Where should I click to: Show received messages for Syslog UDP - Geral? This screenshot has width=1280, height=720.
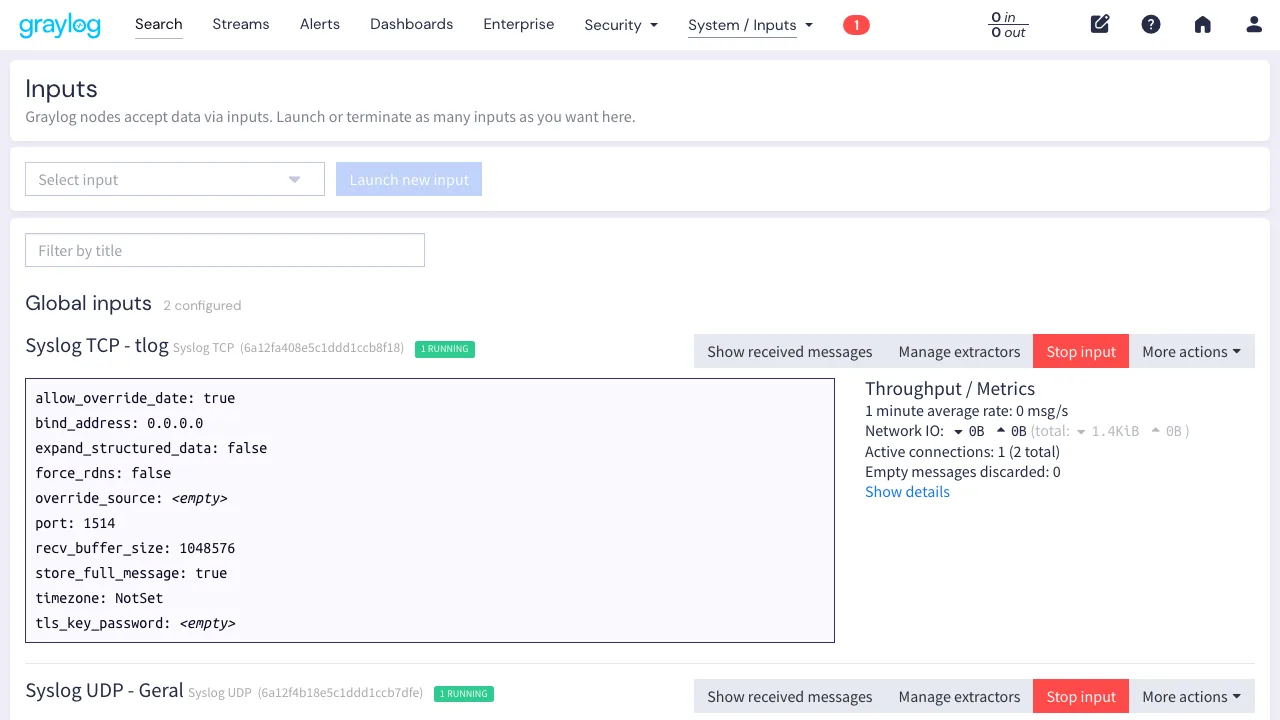tap(790, 696)
